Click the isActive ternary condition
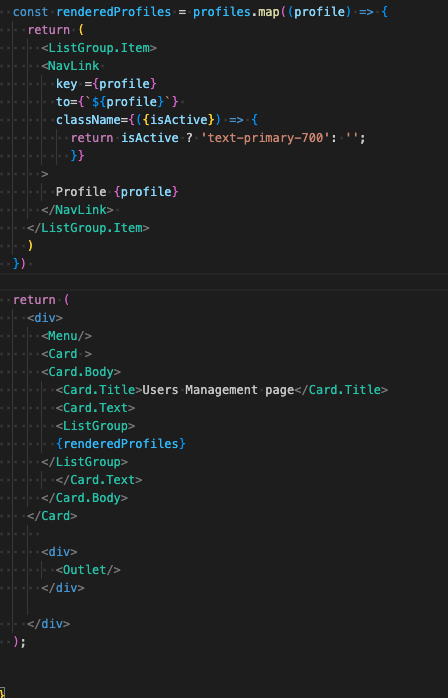448x698 pixels. 150,138
